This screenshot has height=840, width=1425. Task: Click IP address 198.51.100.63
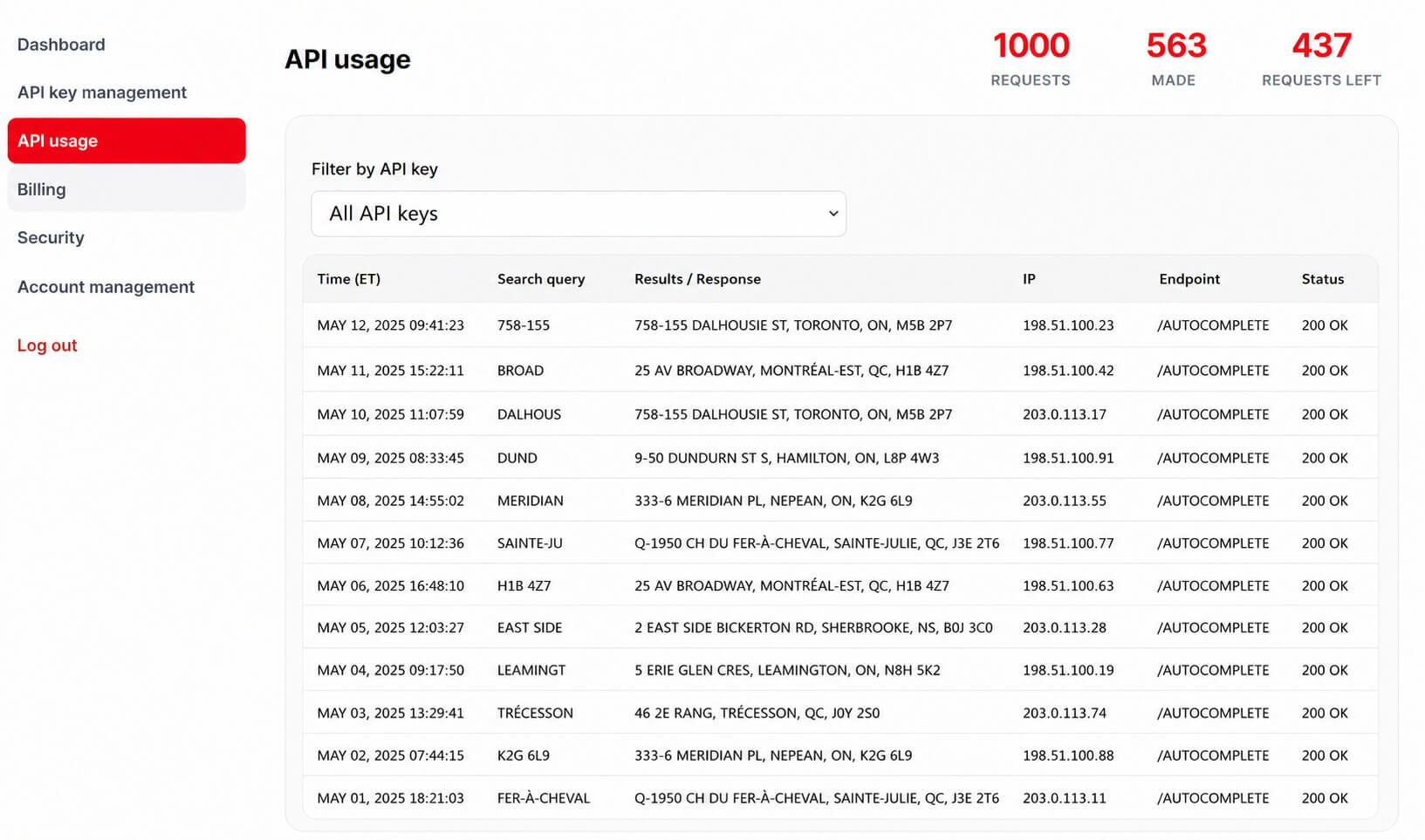[x=1068, y=586]
